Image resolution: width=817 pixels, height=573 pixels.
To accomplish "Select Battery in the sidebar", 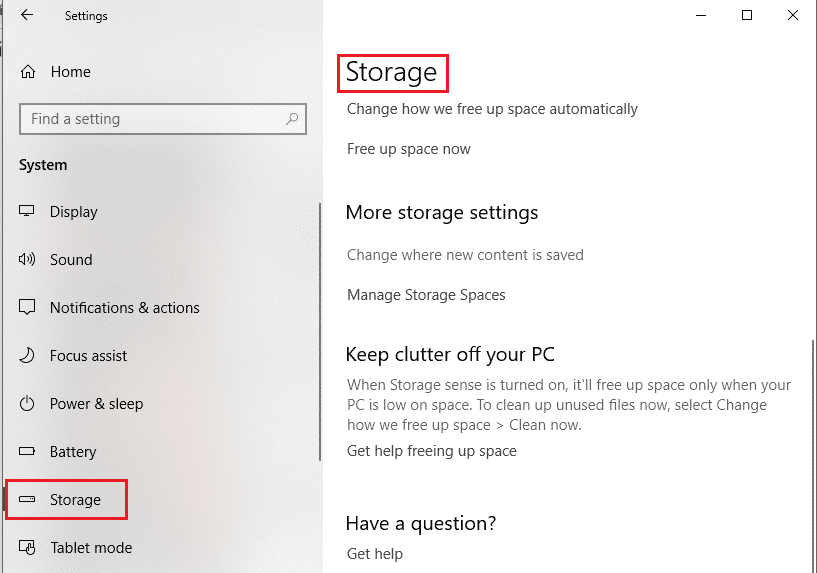I will pos(73,452).
